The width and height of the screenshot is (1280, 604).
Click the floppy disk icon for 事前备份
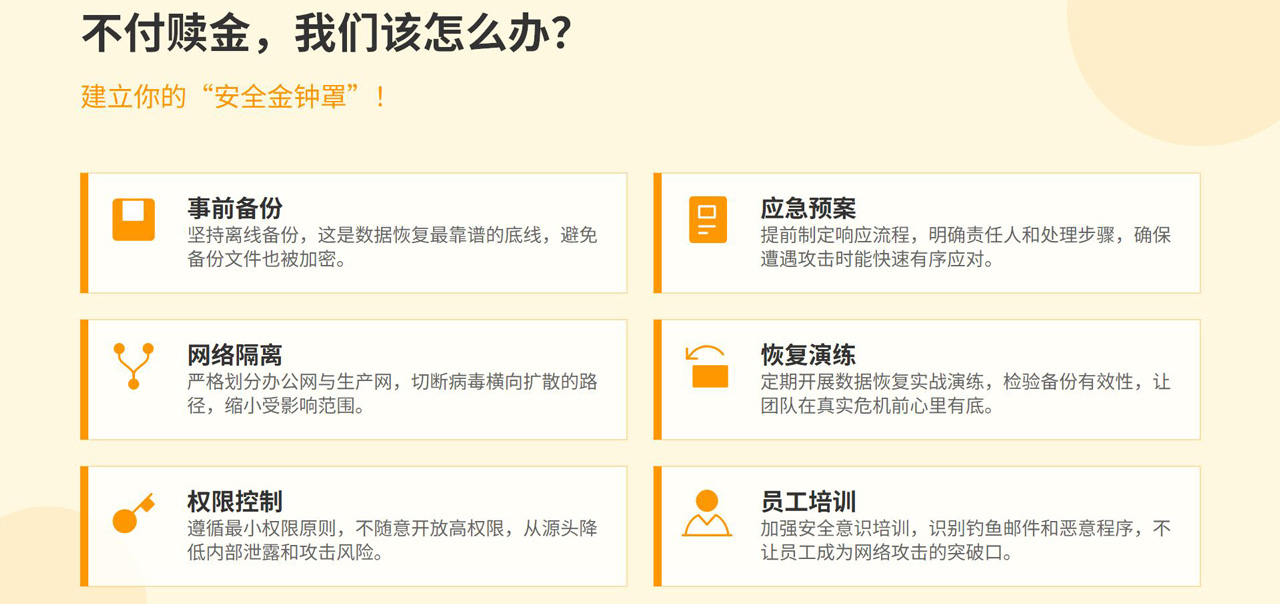coord(133,220)
